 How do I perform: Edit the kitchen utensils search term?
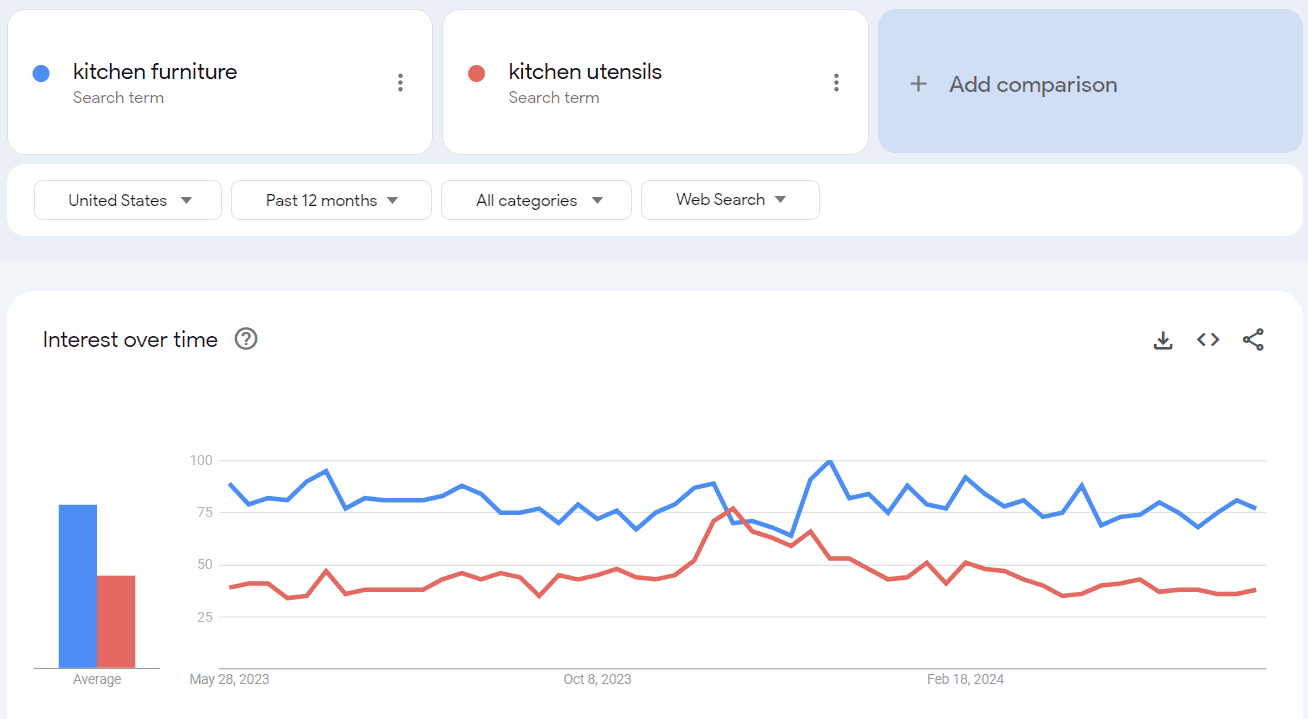[585, 72]
